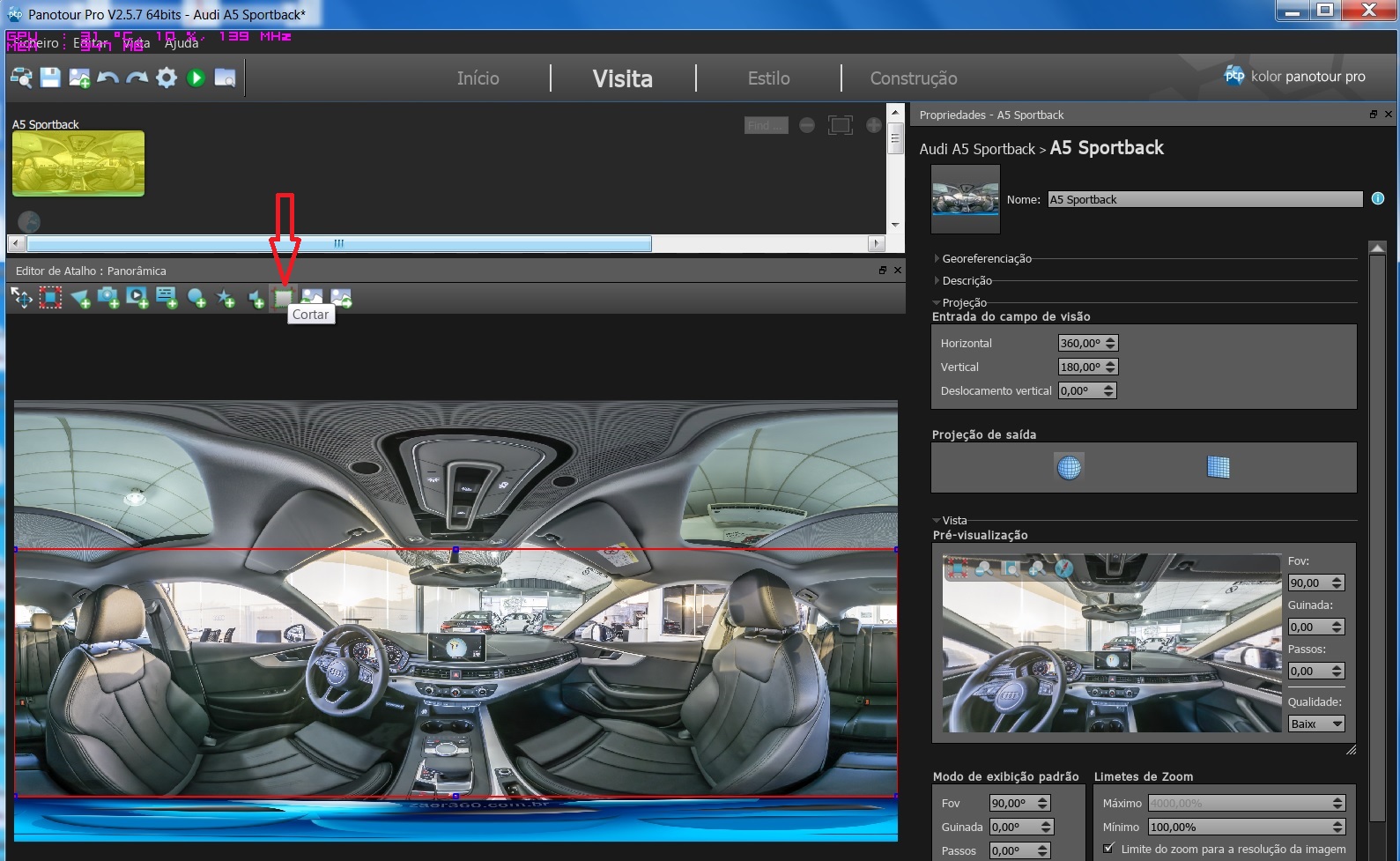Adjust the Vertical field of view stepper
Viewport: 1400px width, 861px height.
(1110, 367)
